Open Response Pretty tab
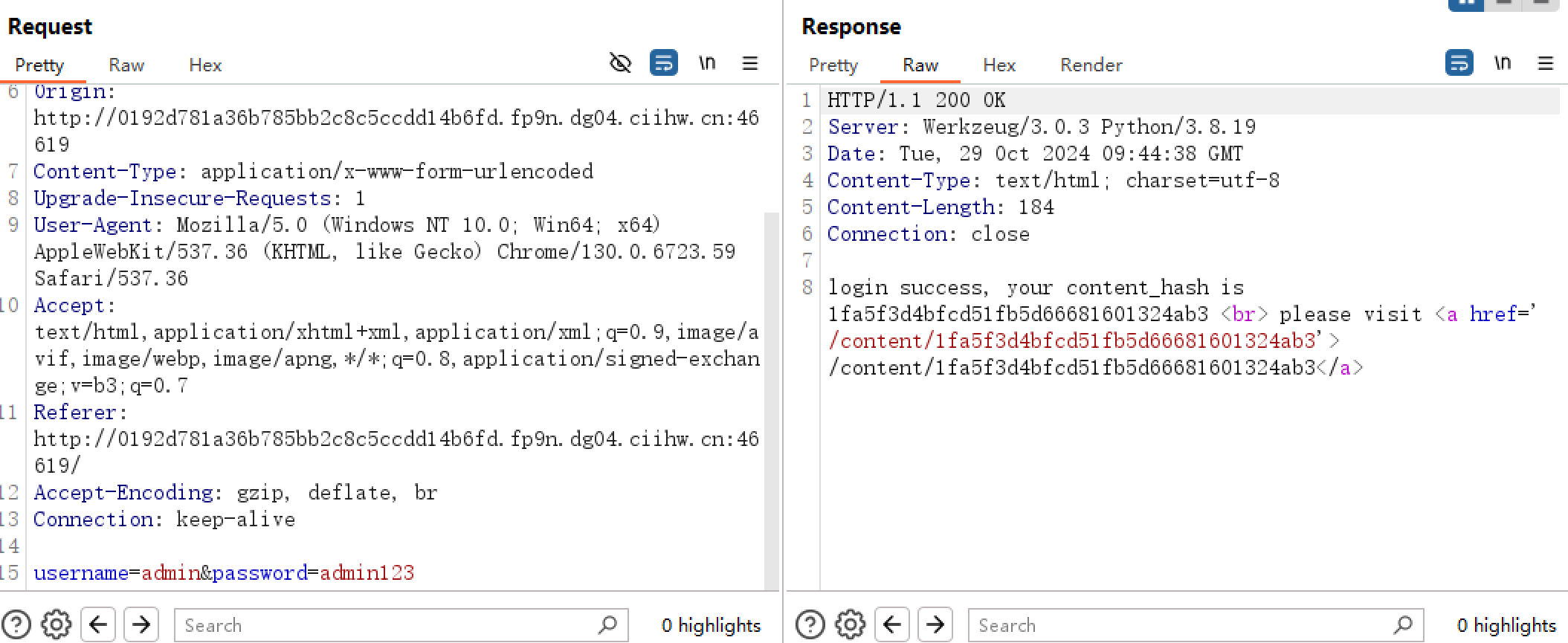The height and width of the screenshot is (643, 1568). click(833, 65)
